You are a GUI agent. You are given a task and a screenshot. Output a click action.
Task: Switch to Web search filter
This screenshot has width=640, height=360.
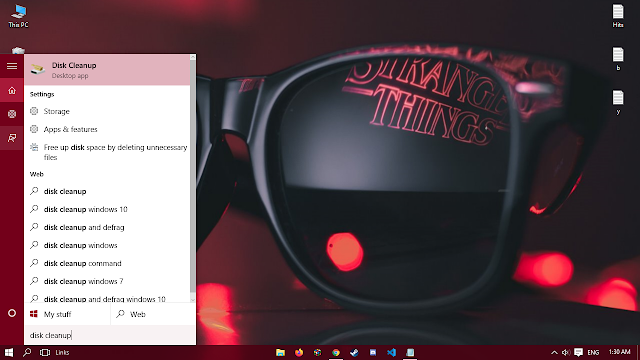(153, 314)
